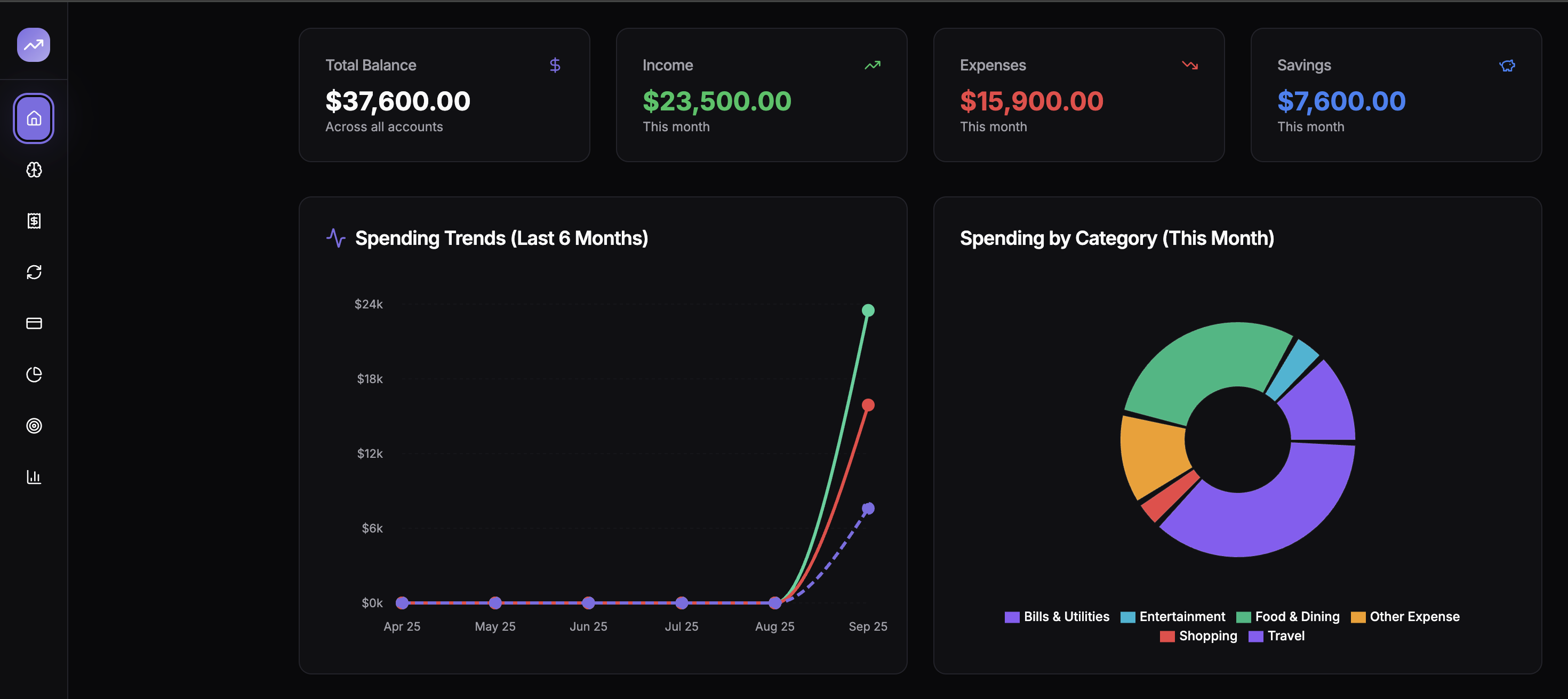Viewport: 1568px width, 699px height.
Task: Click the Income summary card
Action: [x=761, y=95]
